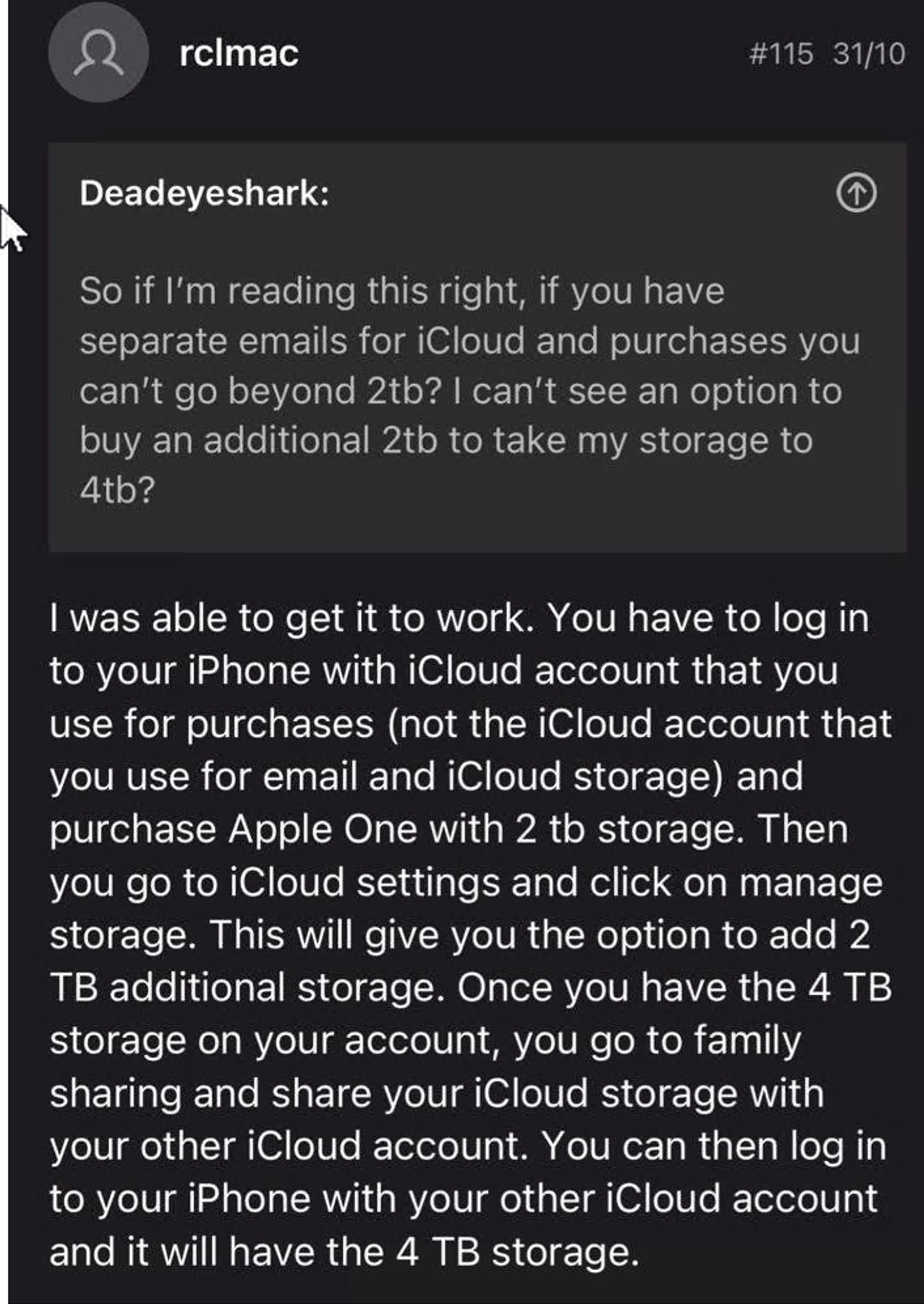Click the quoted line "separate emails for iCloud and purchases"

pyautogui.click(x=469, y=341)
